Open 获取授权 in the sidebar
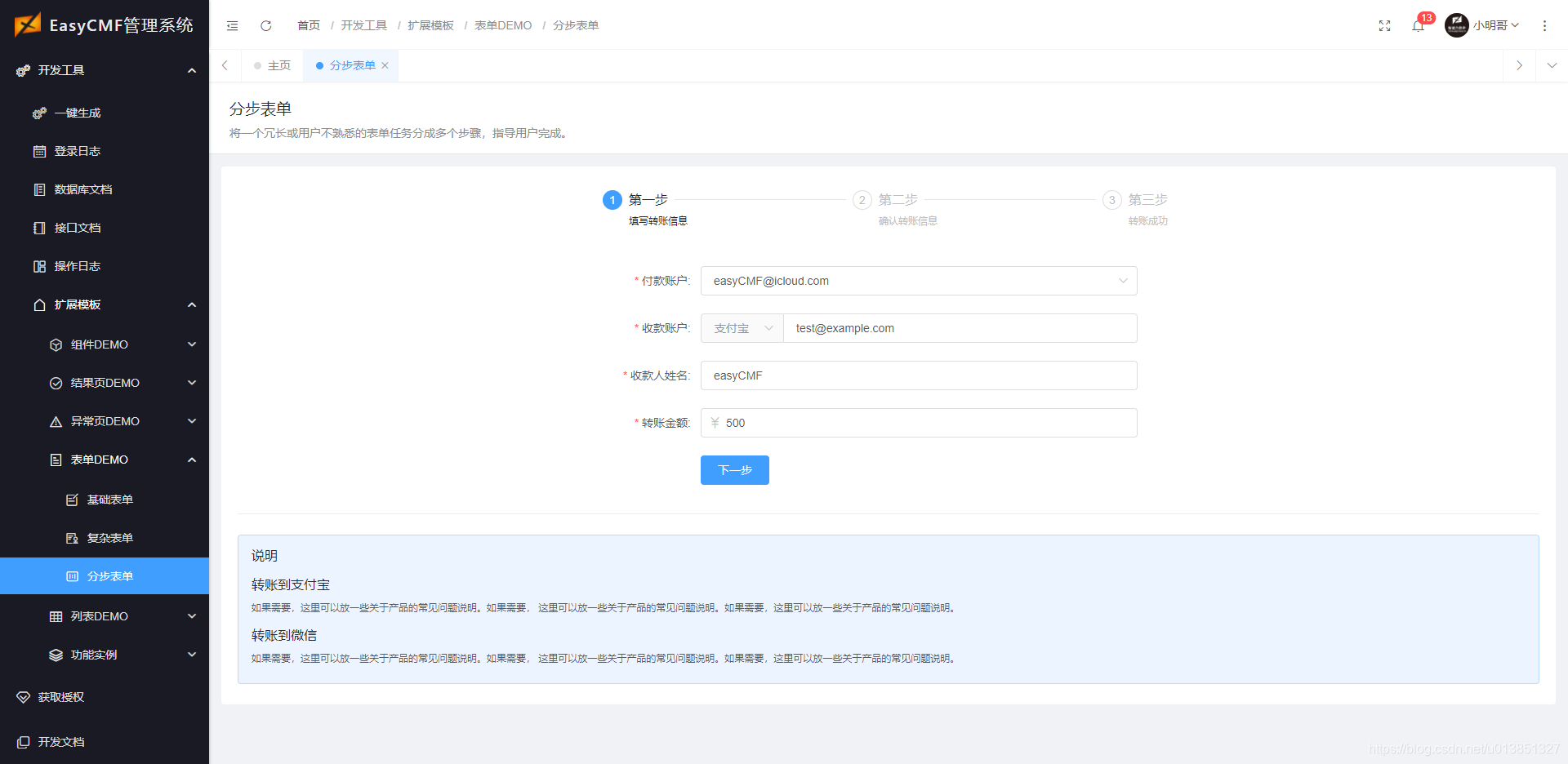This screenshot has width=1568, height=764. 105,697
